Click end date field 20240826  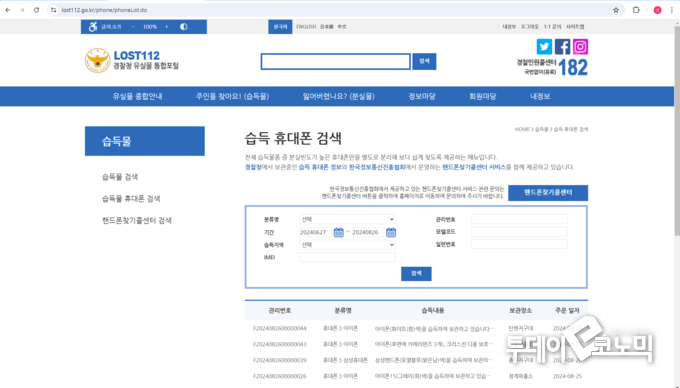tap(368, 232)
